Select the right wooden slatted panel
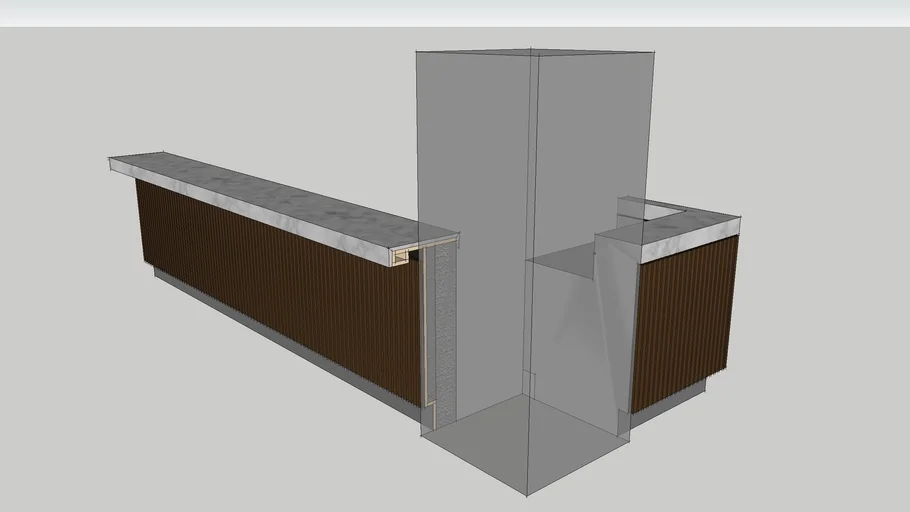Viewport: 910px width, 512px height. pyautogui.click(x=685, y=320)
